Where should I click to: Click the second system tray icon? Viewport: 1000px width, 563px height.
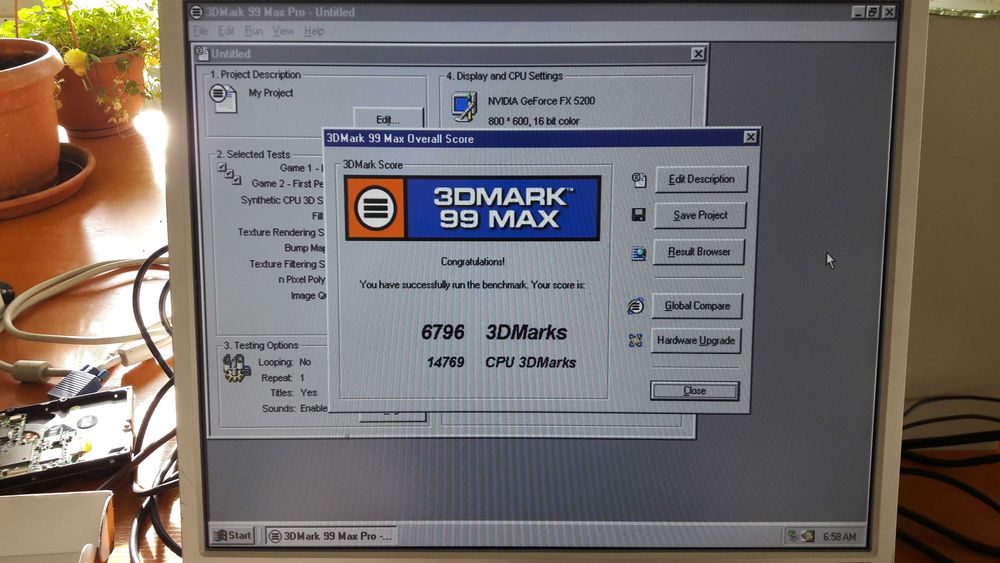(808, 536)
